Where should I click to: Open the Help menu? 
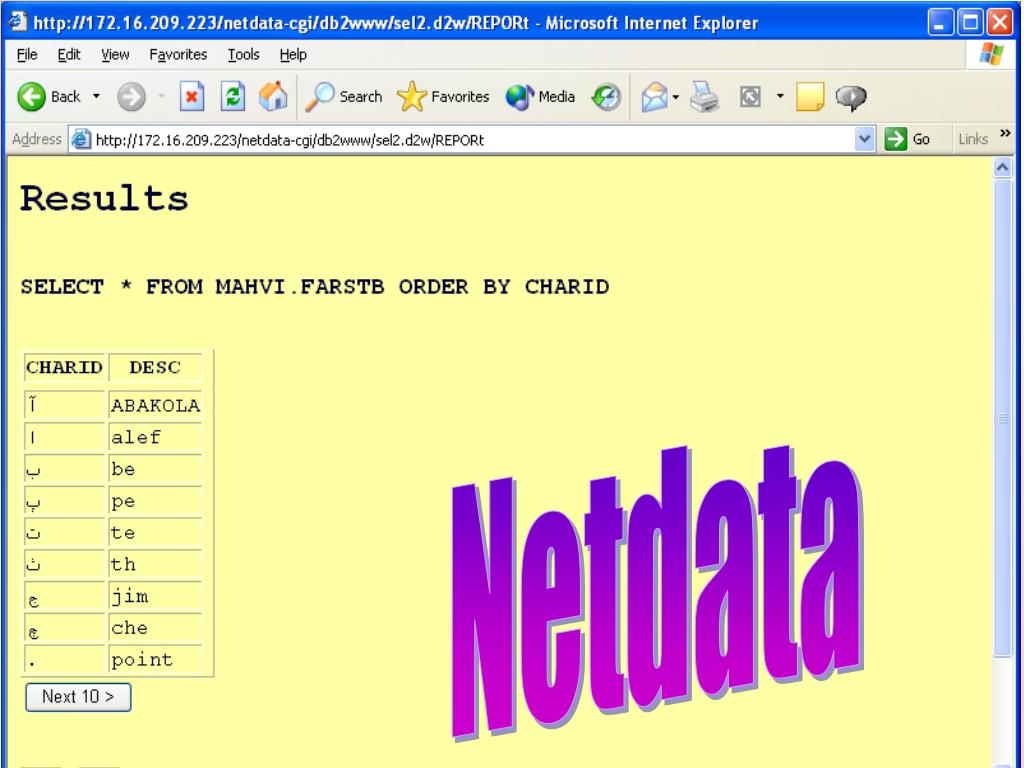293,55
